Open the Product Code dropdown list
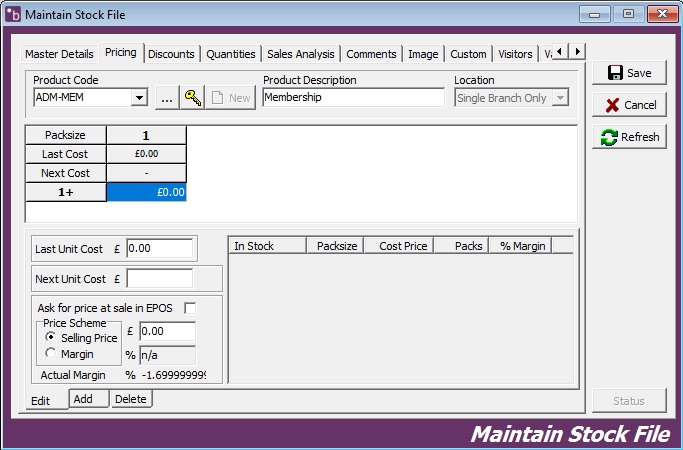This screenshot has width=683, height=450. click(139, 97)
